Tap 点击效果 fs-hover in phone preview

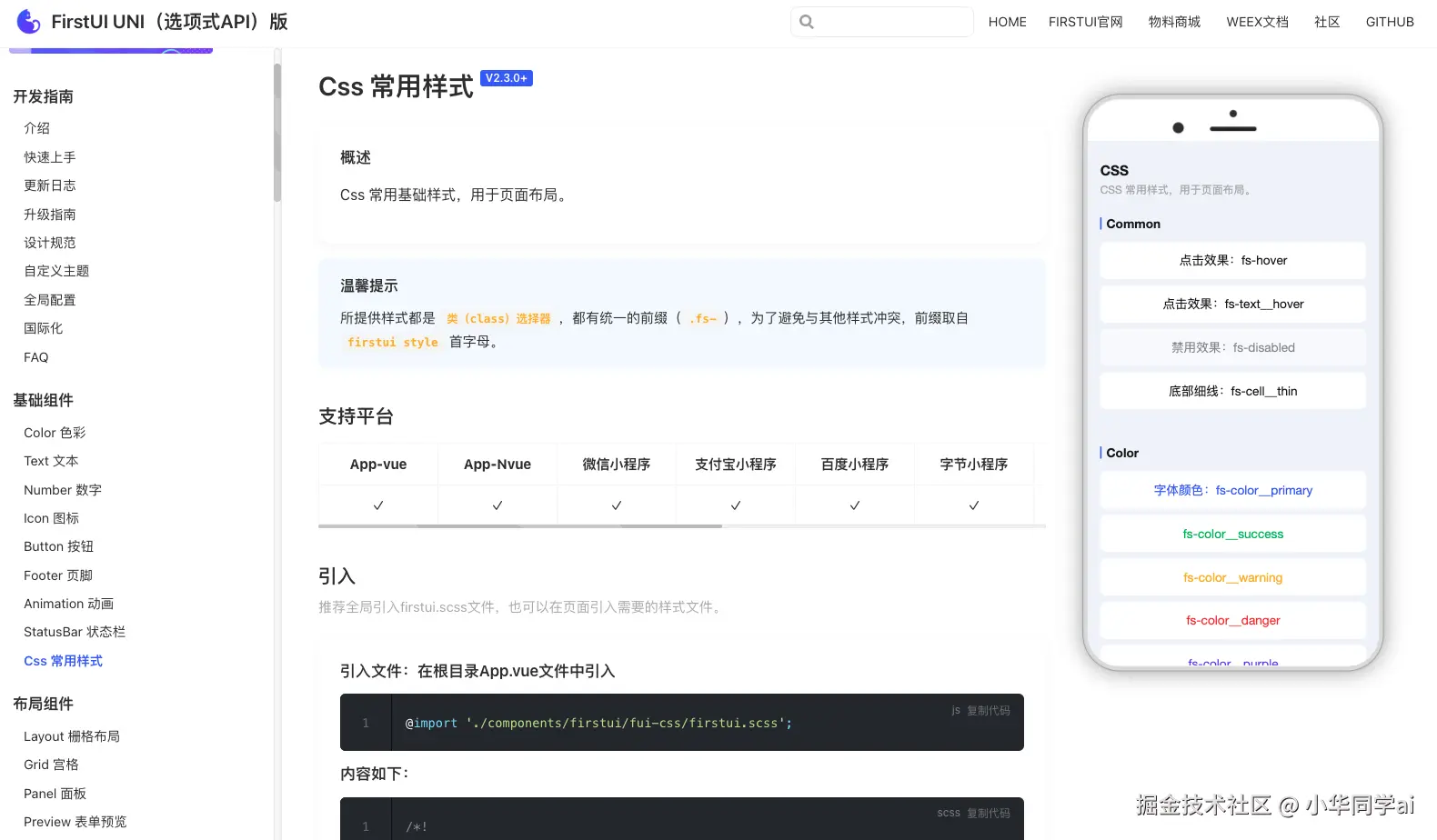(x=1232, y=261)
